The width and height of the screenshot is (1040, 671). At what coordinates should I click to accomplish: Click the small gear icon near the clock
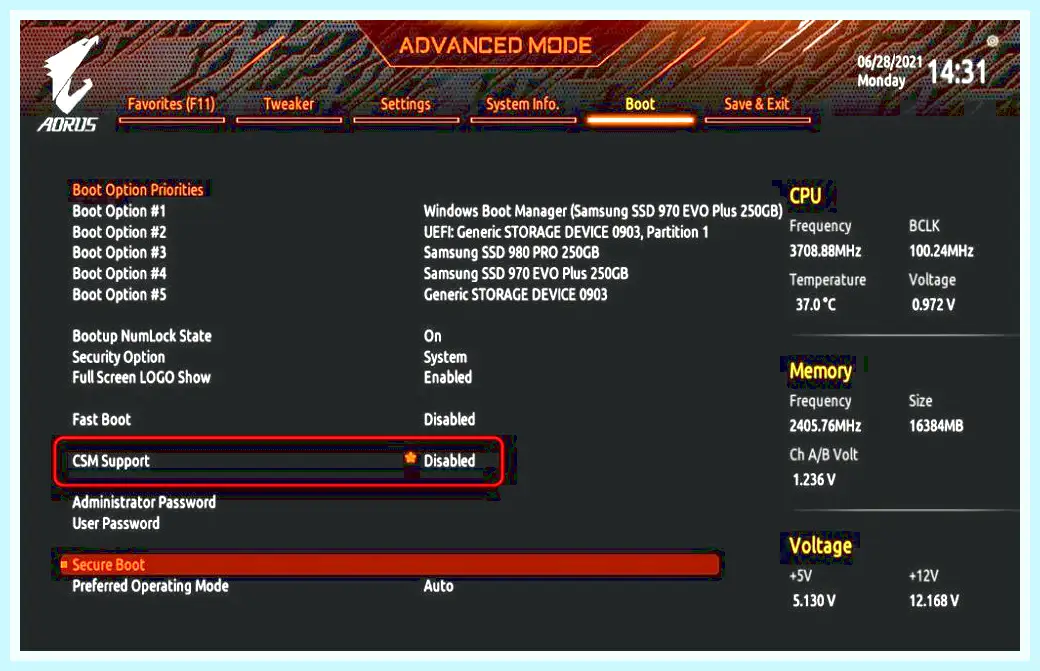click(x=992, y=40)
